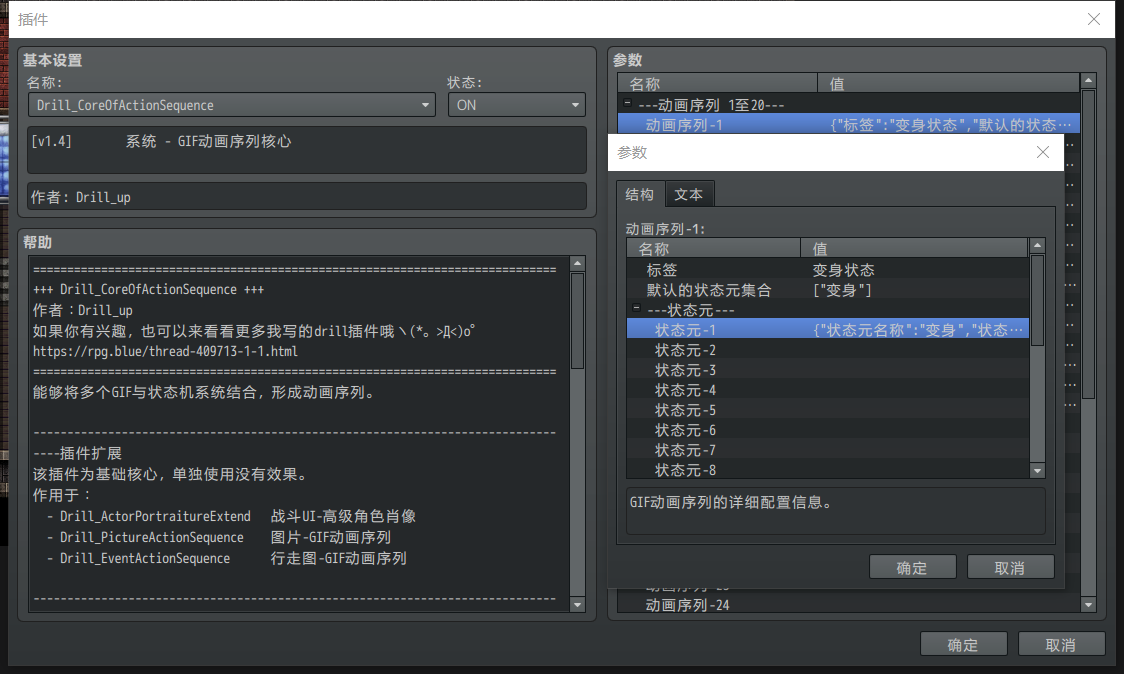Switch to the 结构 tab

(x=639, y=194)
